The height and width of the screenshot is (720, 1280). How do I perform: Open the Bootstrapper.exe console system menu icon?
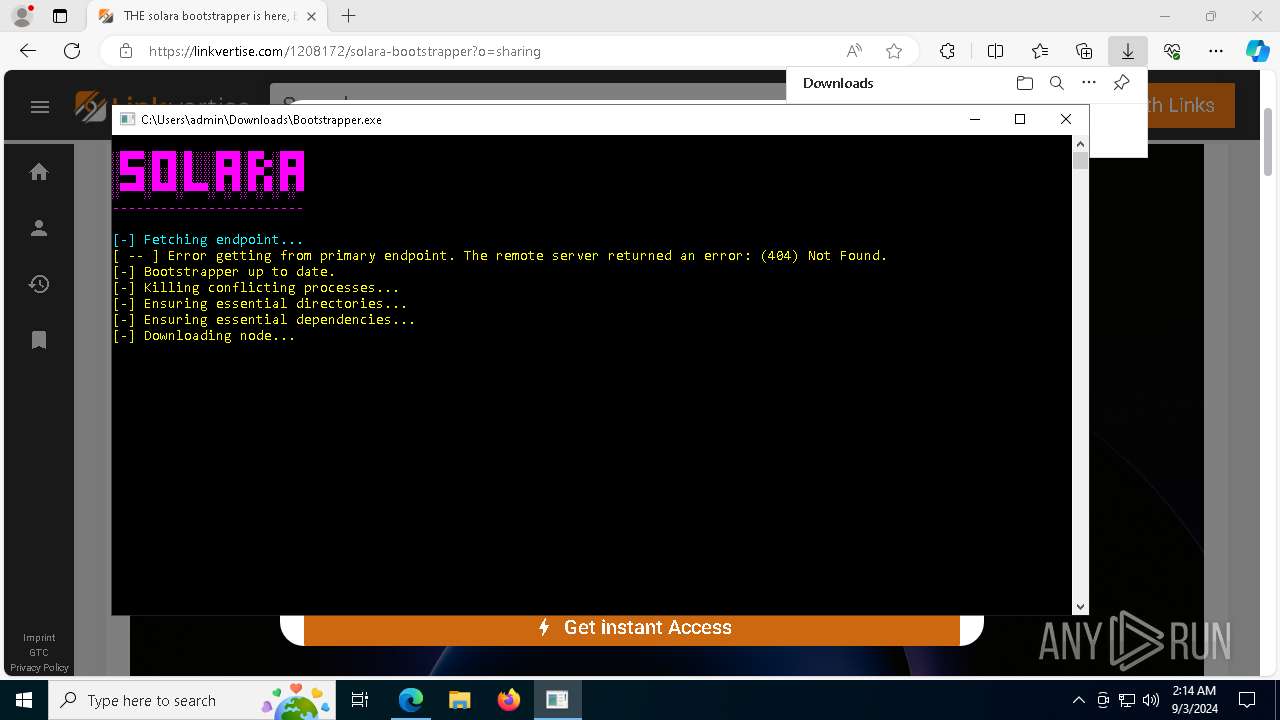point(127,119)
